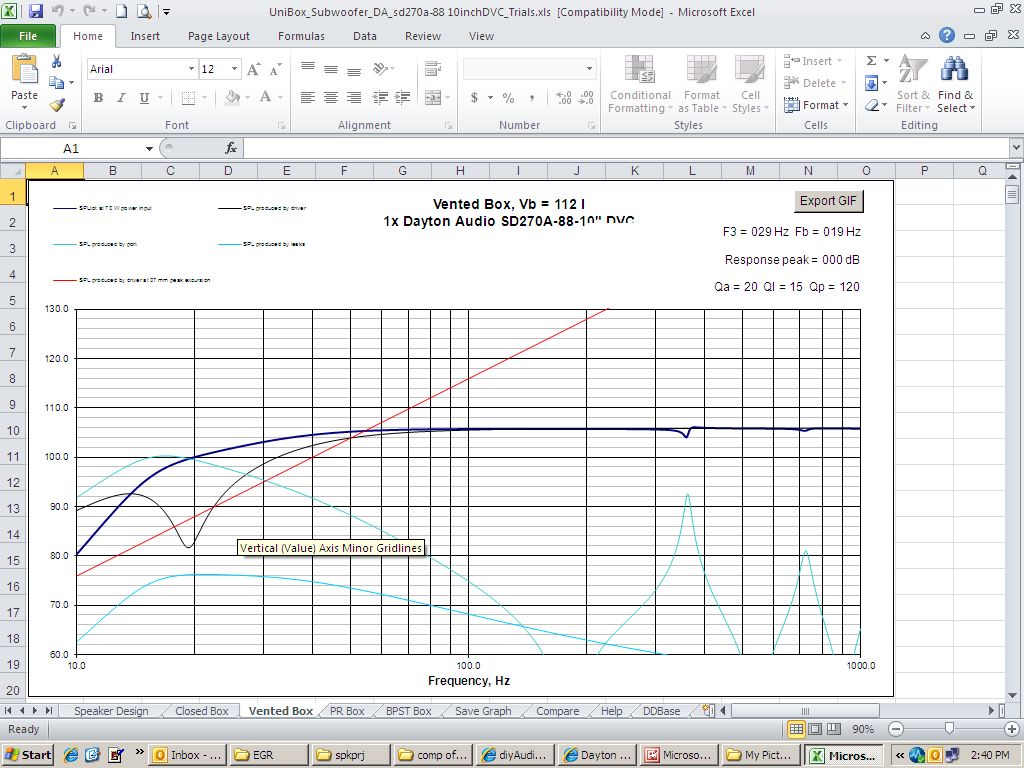Click the Wrap Text icon
1024x768 pixels.
[433, 68]
